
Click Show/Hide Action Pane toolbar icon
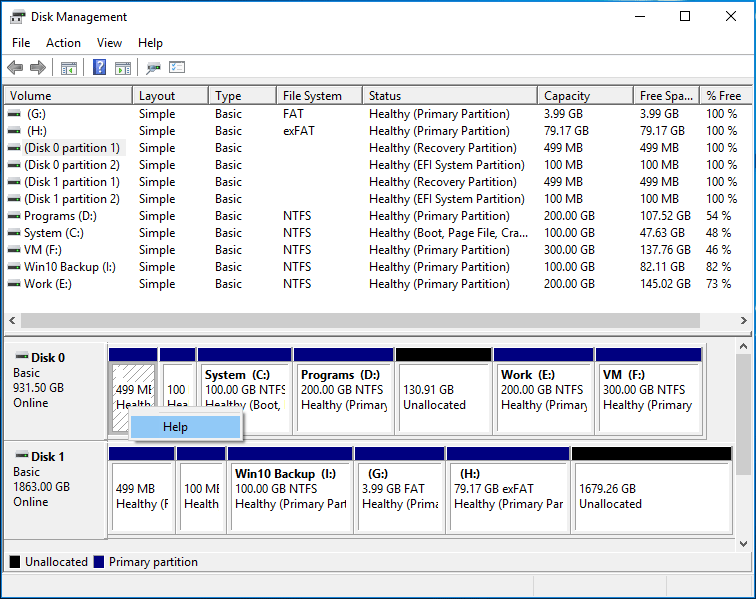(x=123, y=68)
